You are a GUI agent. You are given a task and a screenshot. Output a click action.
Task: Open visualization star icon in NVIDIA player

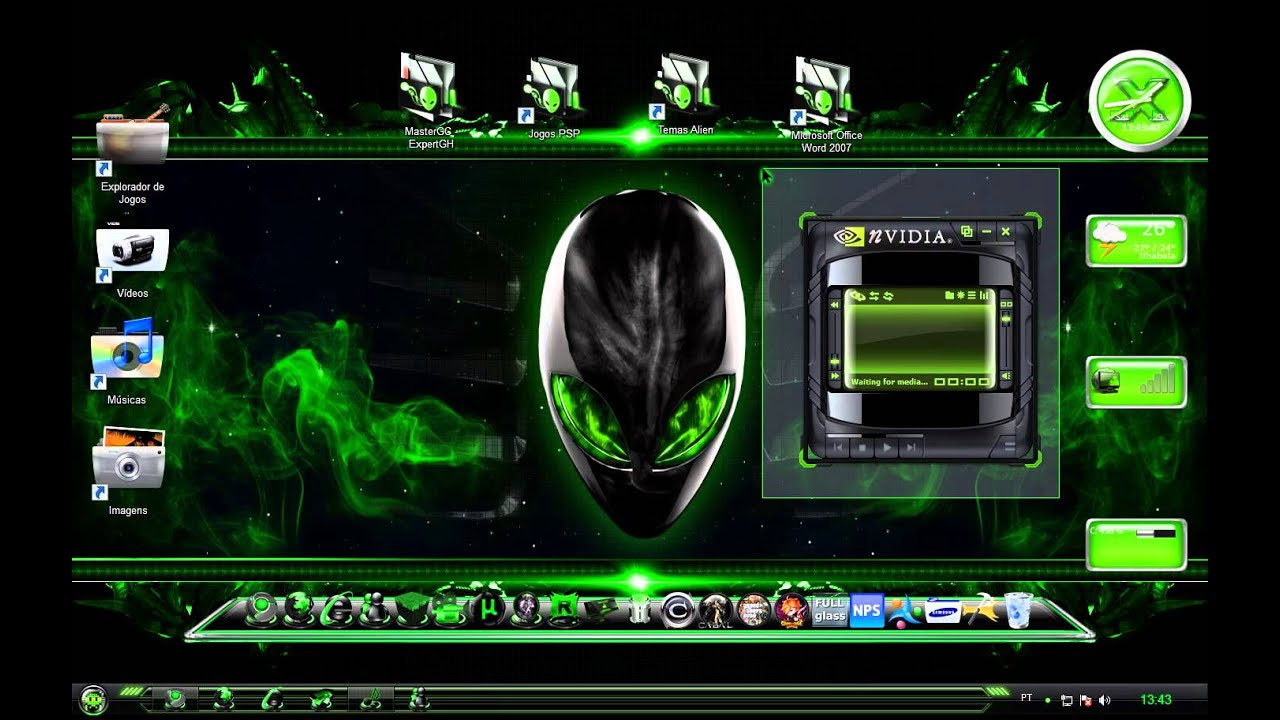(961, 295)
